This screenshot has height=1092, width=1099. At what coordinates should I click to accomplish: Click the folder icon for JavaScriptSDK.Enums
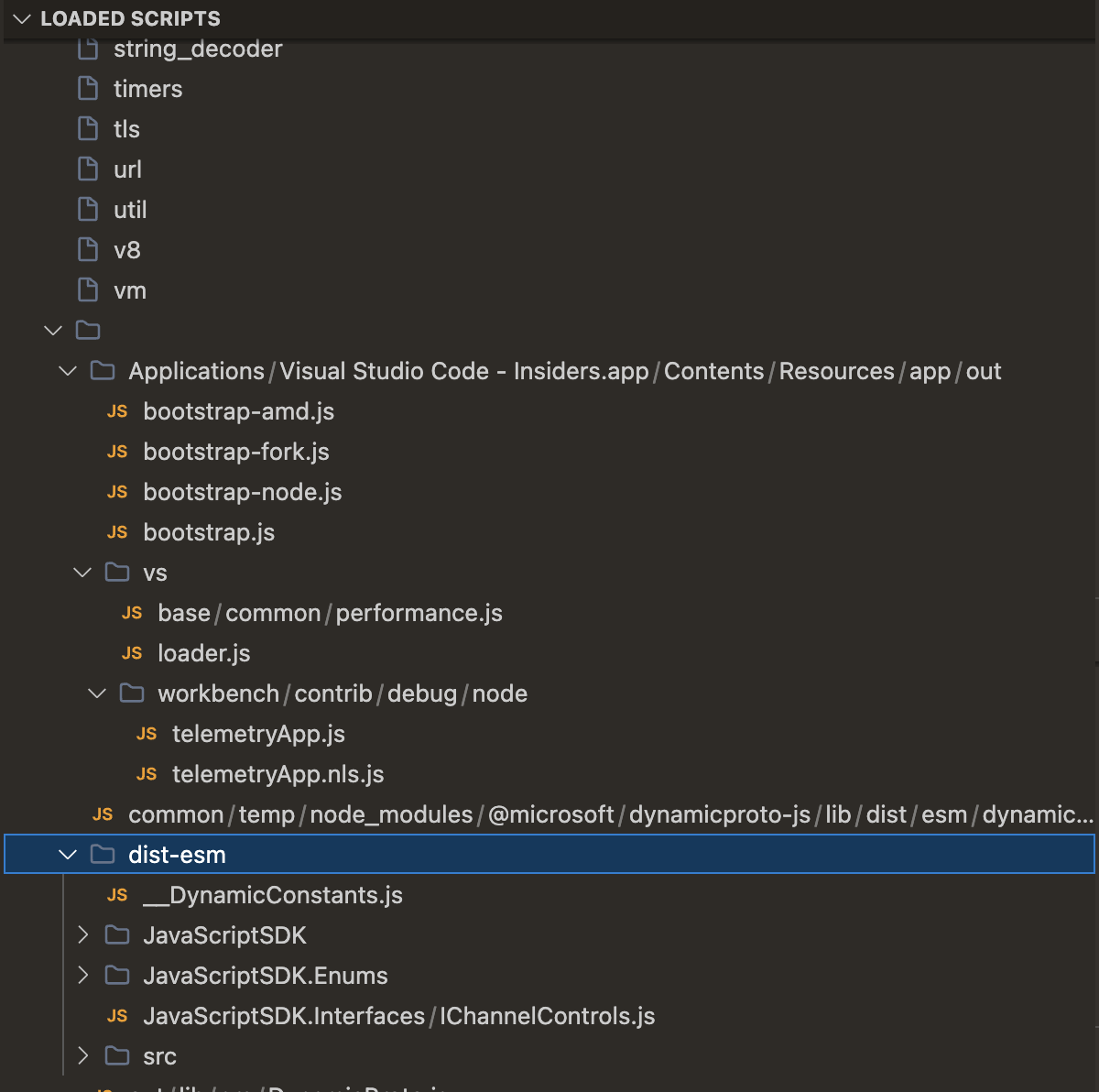coord(117,975)
